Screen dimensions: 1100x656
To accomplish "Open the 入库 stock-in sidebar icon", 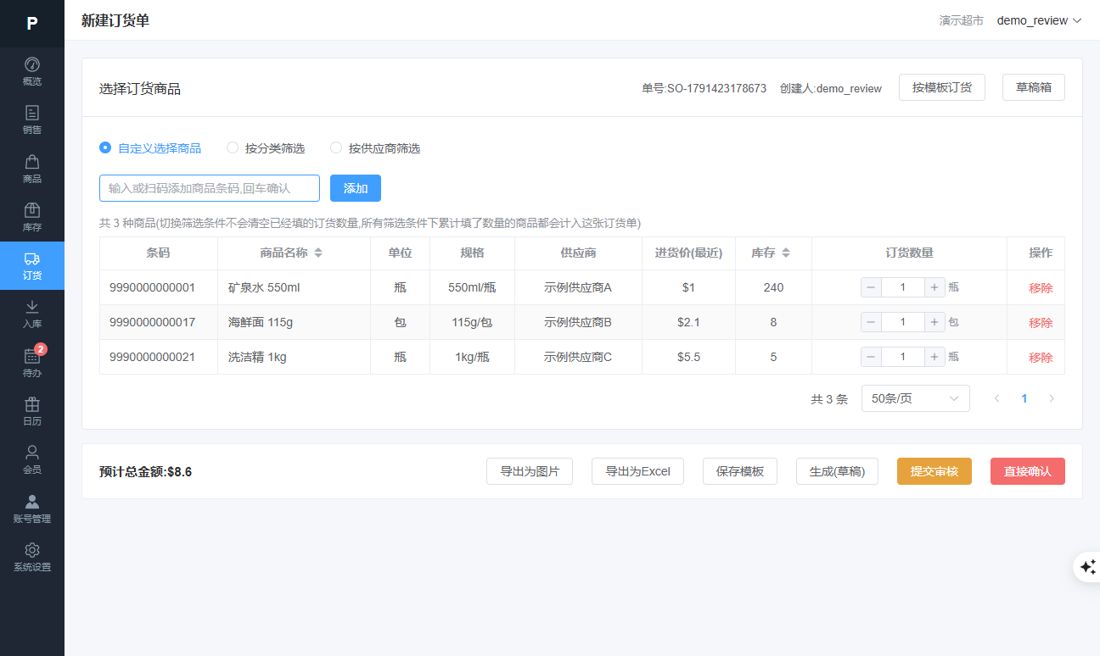I will click(x=32, y=314).
